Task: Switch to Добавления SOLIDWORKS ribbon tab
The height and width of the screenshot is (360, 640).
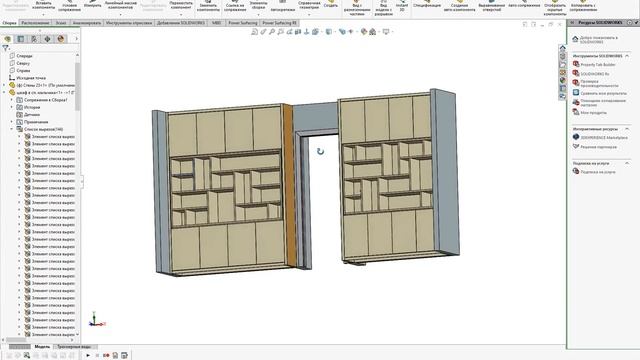Action: tap(181, 23)
